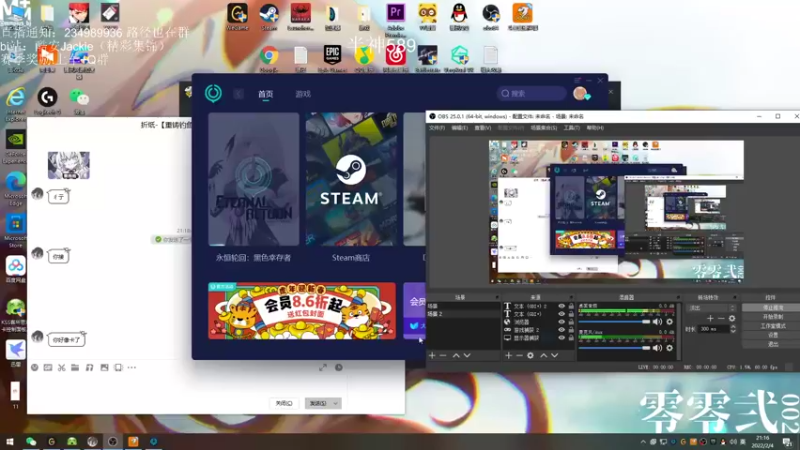
Task: Open the 文件(F) menu in OBS
Action: click(x=437, y=128)
